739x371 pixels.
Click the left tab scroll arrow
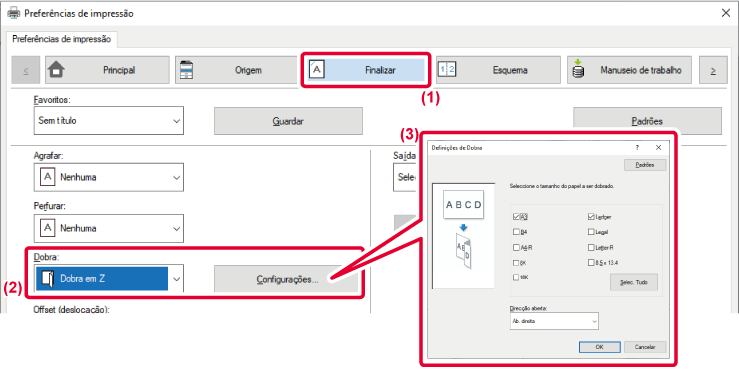click(x=25, y=70)
